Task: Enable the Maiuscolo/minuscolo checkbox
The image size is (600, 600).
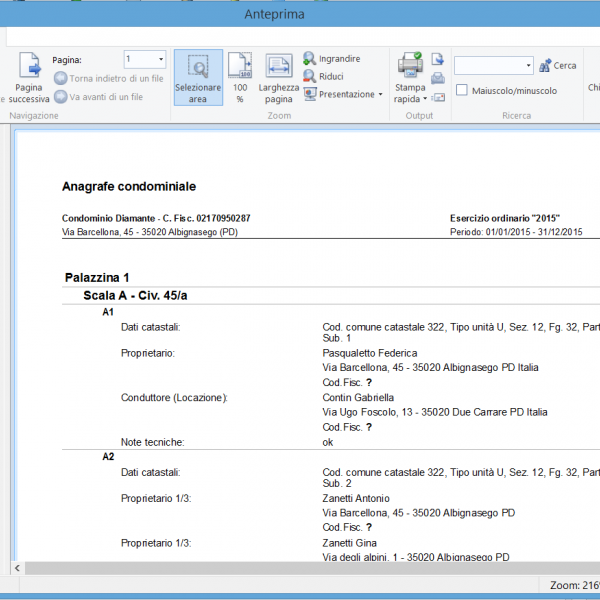Action: [x=462, y=90]
